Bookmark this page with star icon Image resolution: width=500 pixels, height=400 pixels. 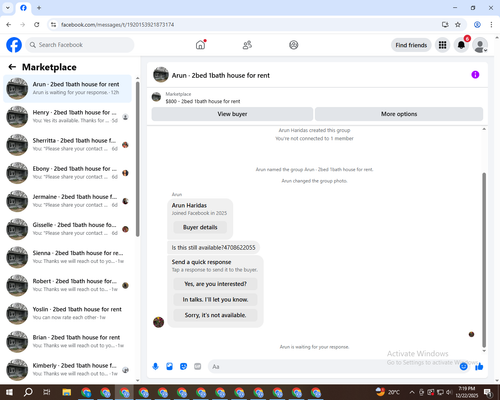pos(458,25)
